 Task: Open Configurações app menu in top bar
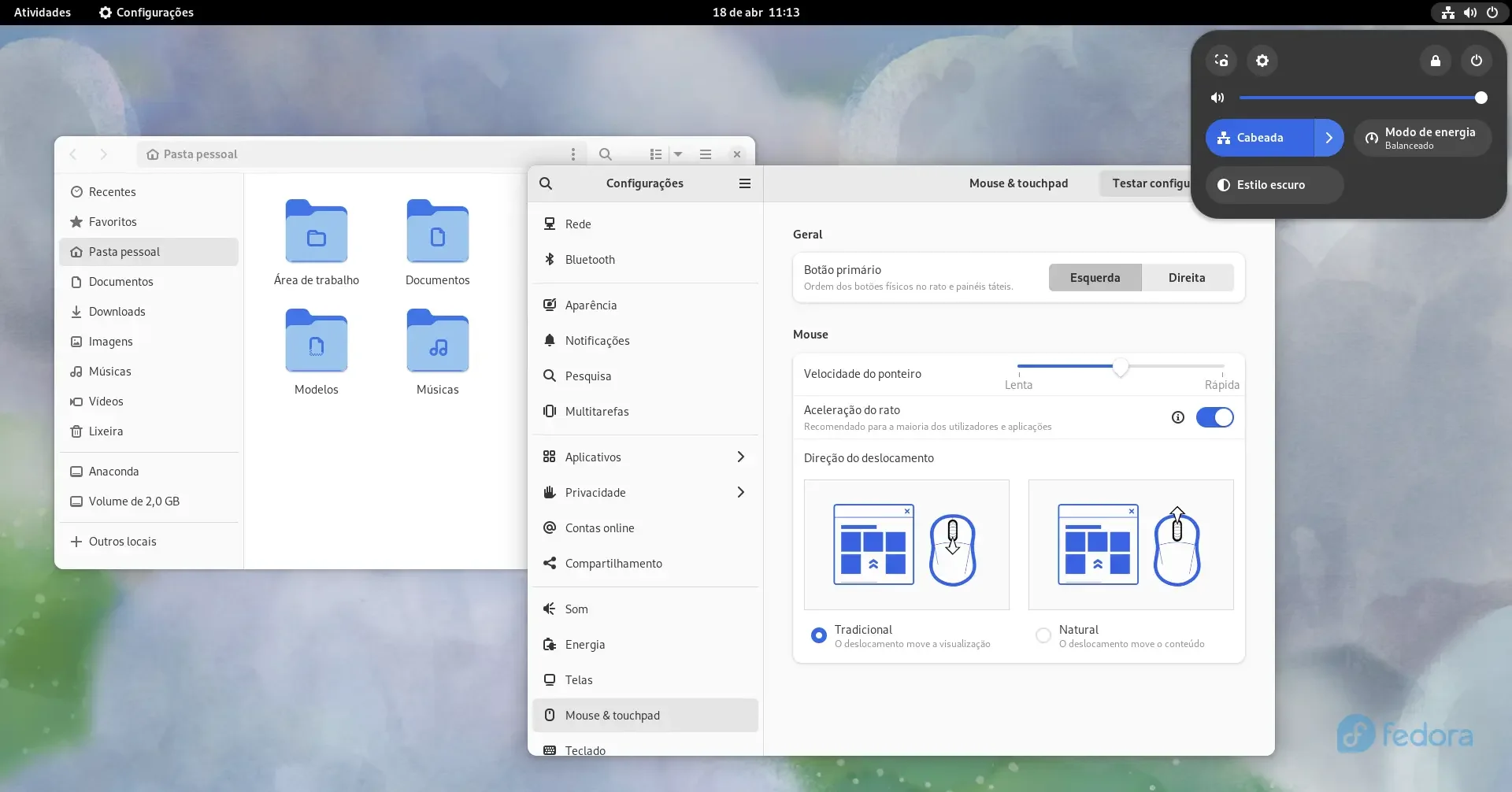(x=146, y=13)
